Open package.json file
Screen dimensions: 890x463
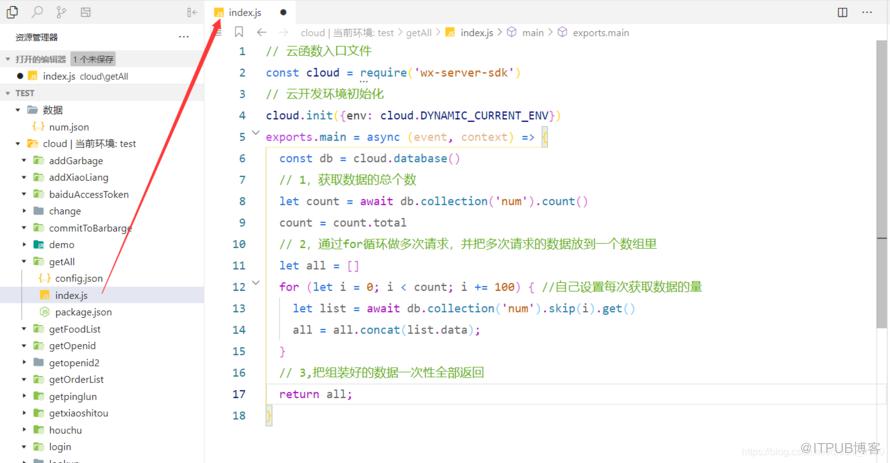tap(83, 312)
